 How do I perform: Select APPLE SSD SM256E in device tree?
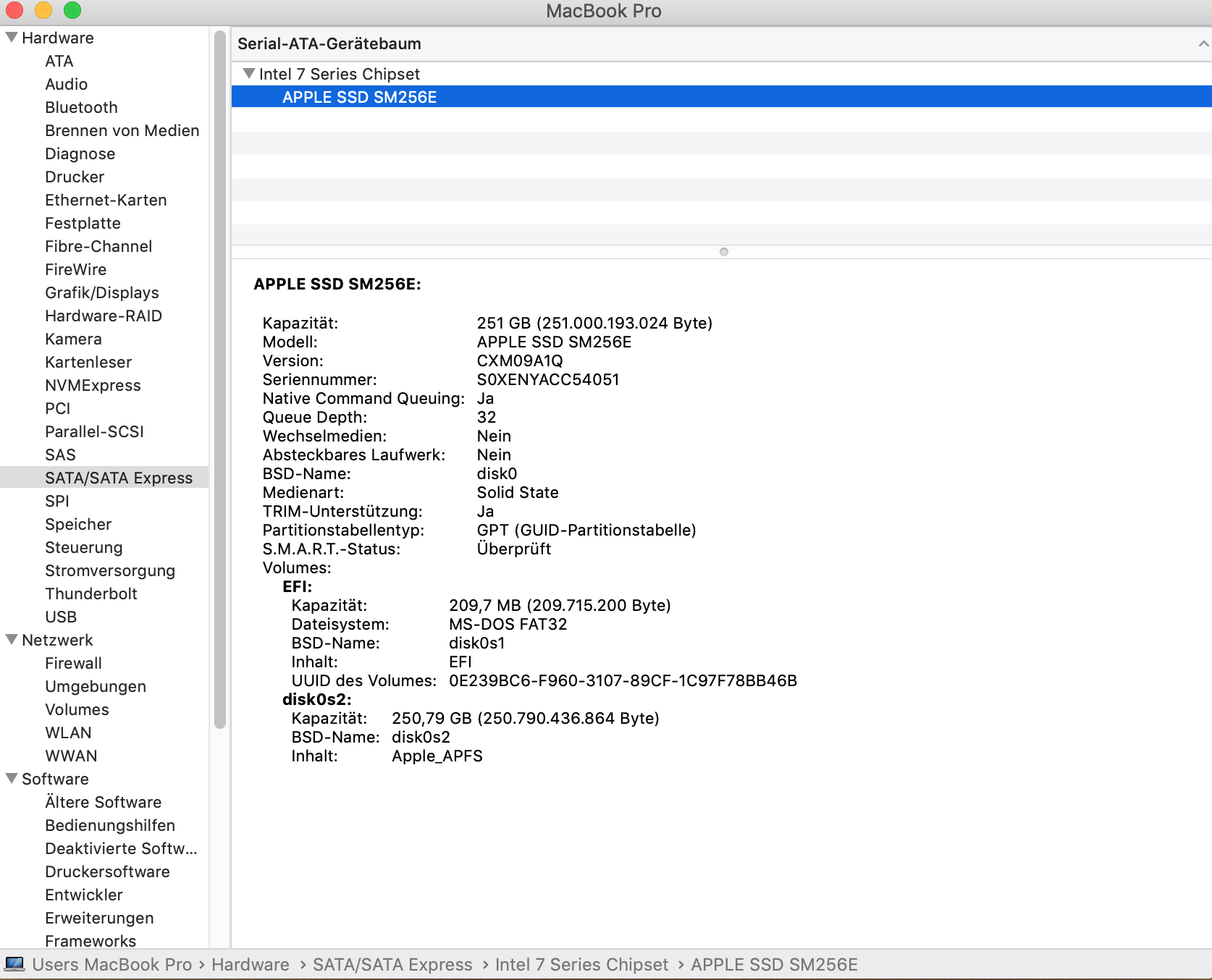[x=721, y=97]
